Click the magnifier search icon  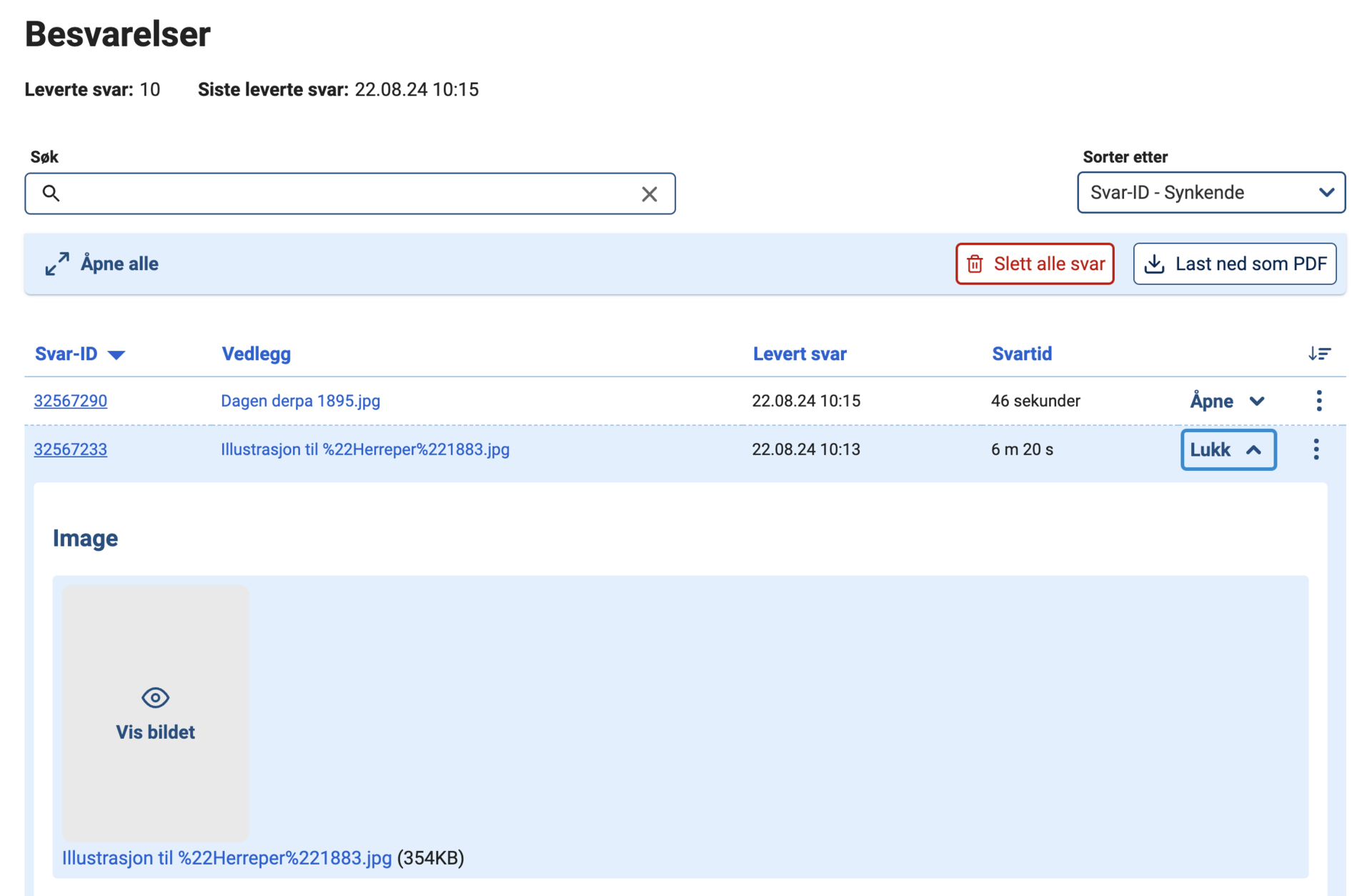pos(51,193)
